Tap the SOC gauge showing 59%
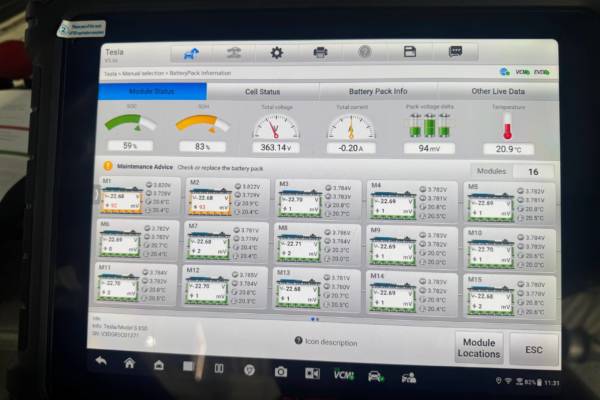This screenshot has height=400, width=600. (130, 127)
